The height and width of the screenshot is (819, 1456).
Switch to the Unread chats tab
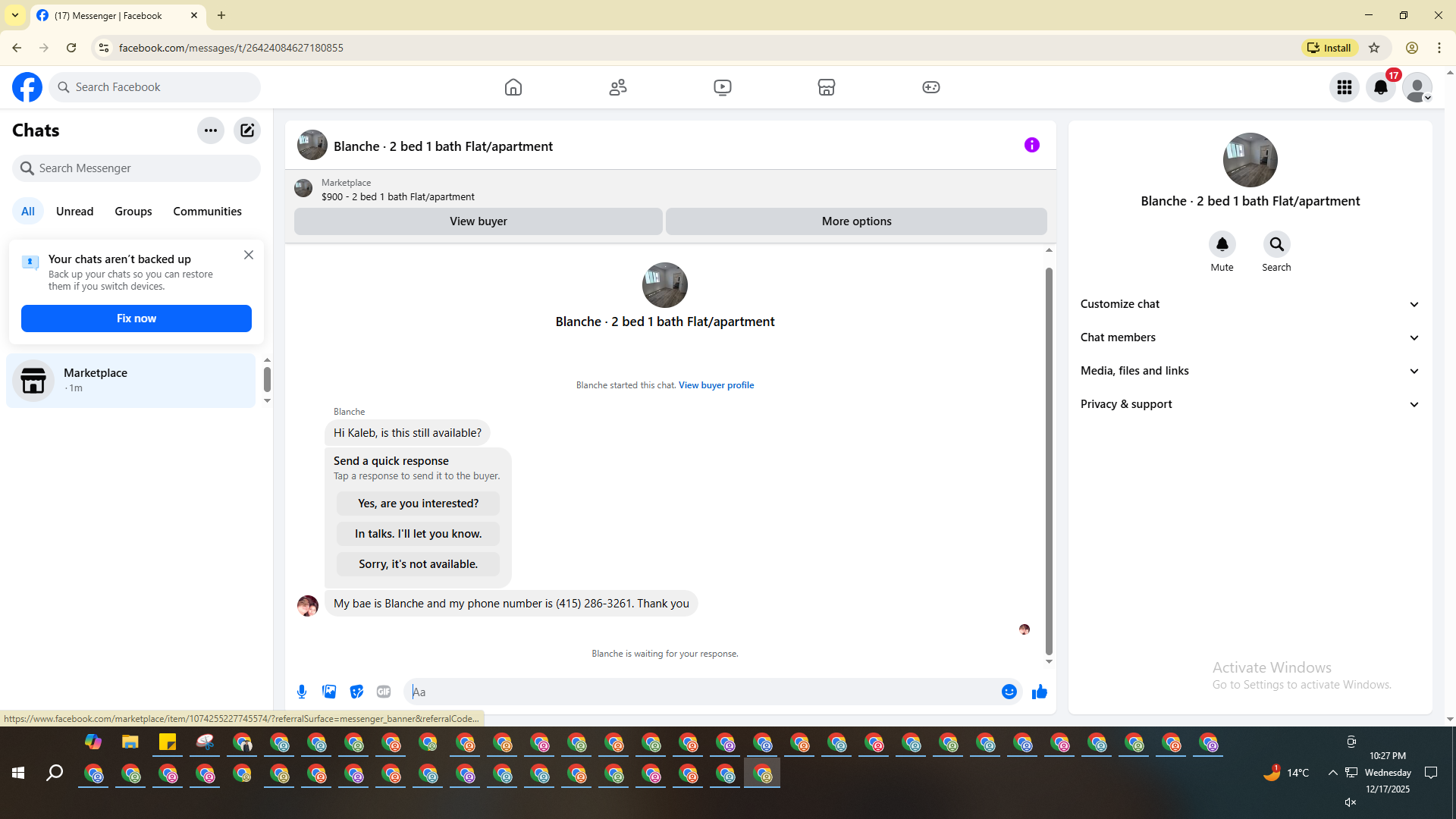coord(74,212)
